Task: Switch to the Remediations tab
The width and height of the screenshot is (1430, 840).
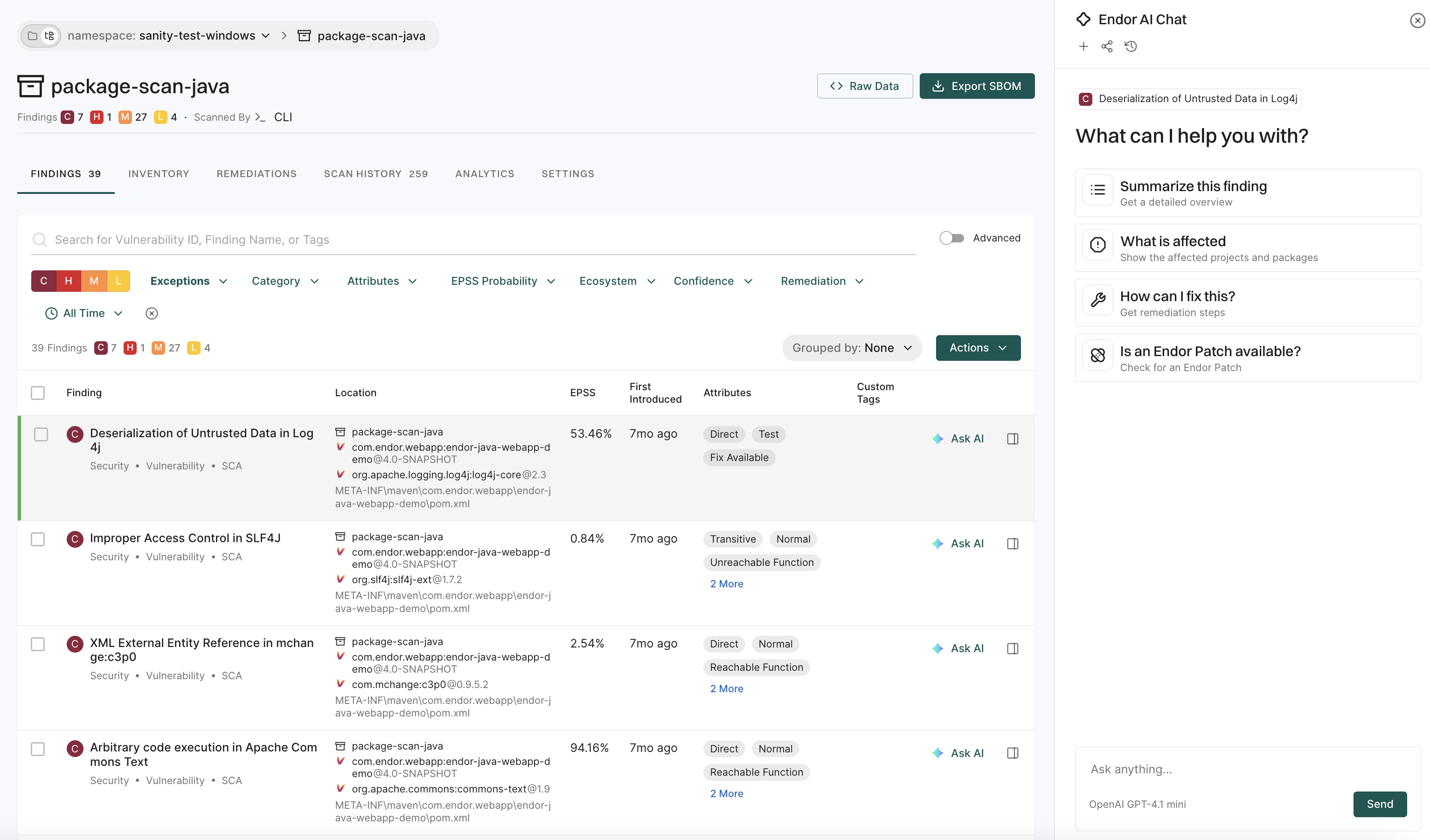Action: pos(257,173)
